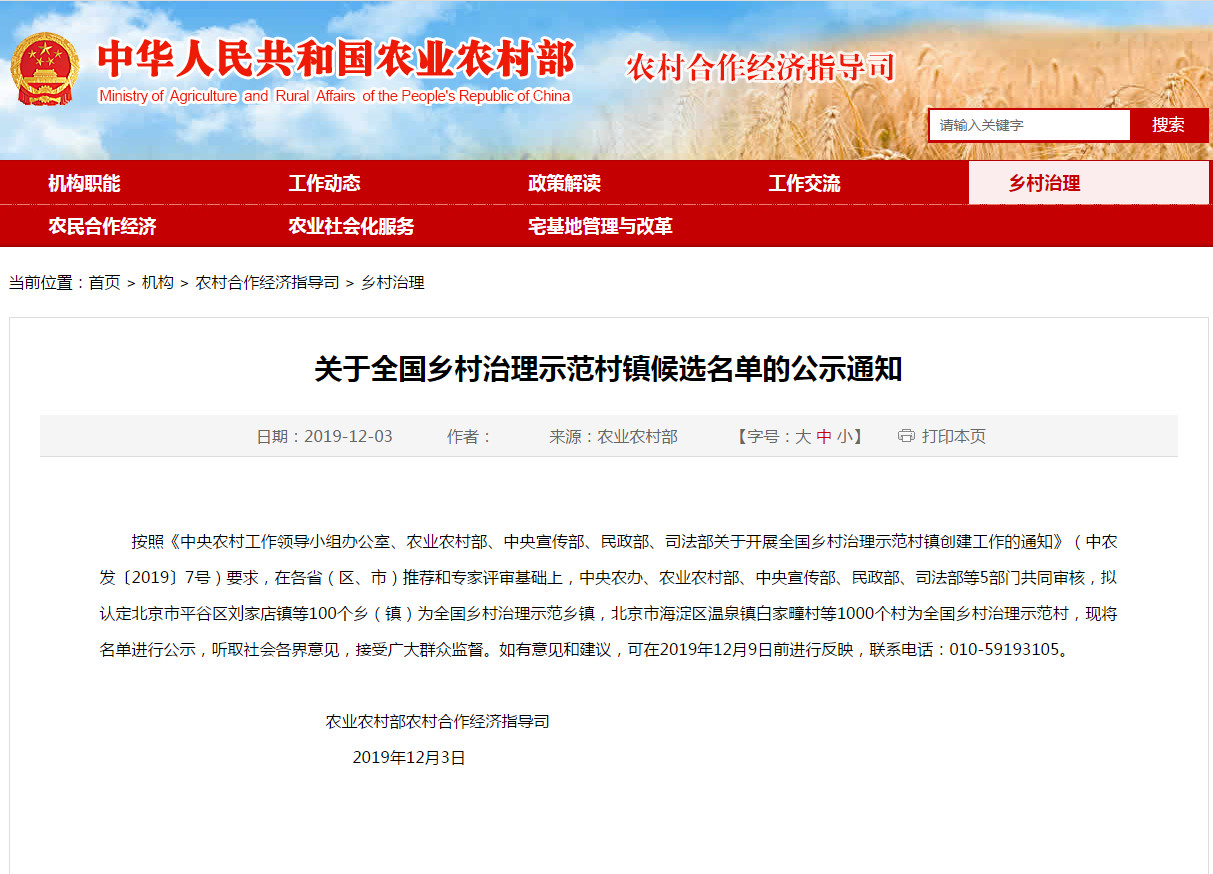Click the closing date 2019年12月3日

pyautogui.click(x=409, y=758)
